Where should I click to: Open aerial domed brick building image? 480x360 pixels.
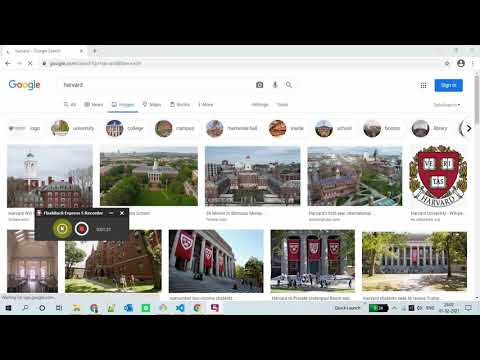[252, 176]
